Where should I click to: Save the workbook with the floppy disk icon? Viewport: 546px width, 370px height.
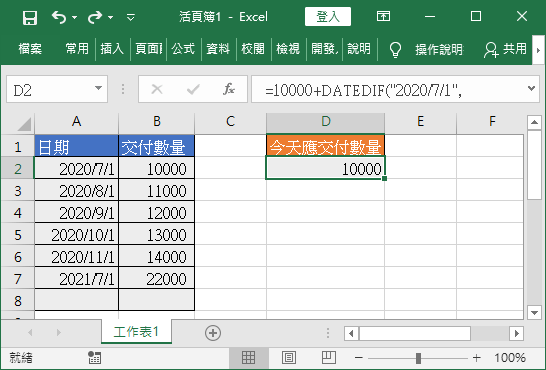(30, 17)
